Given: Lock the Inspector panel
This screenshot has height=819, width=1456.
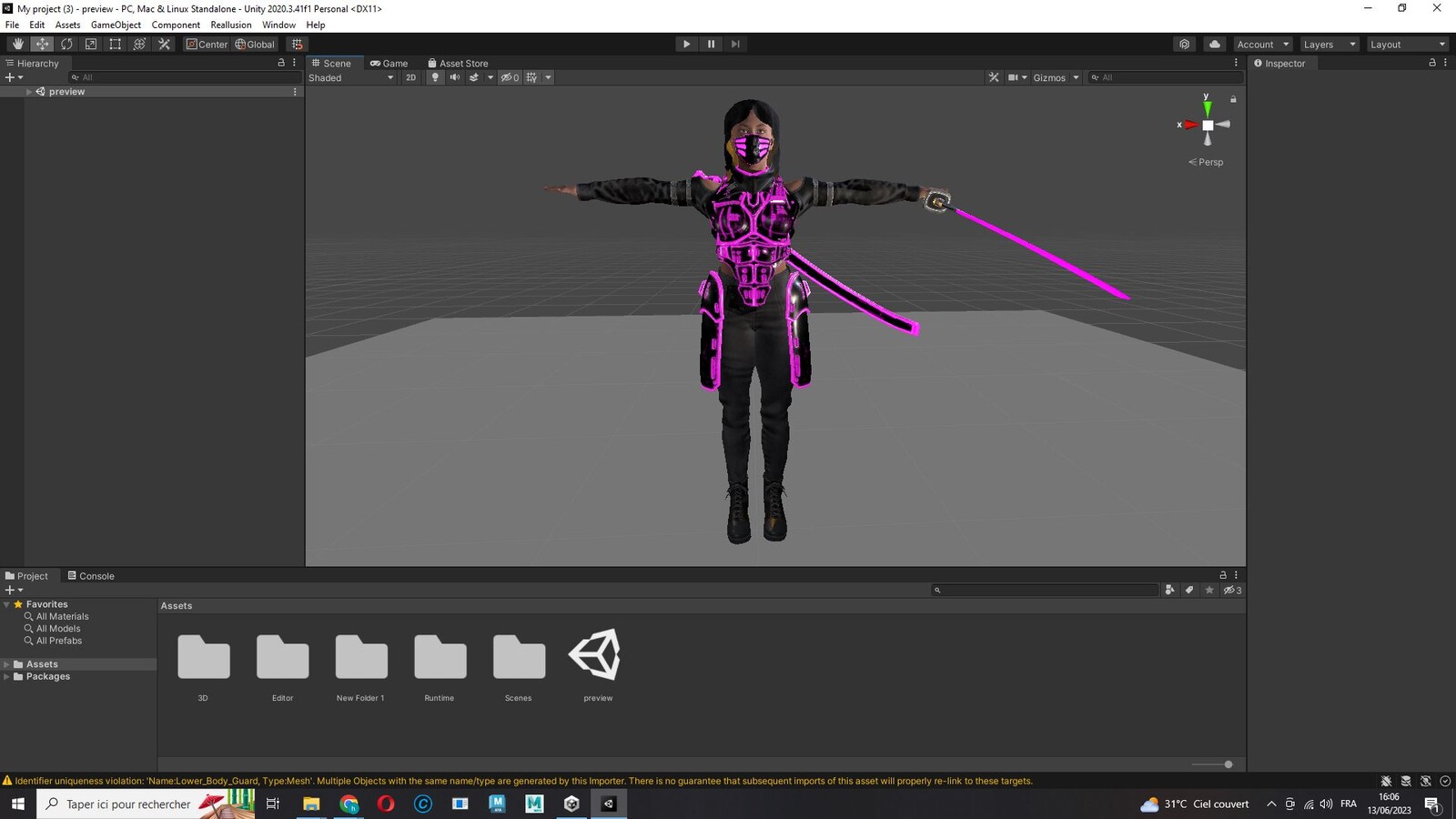Looking at the screenshot, I should click(1432, 63).
